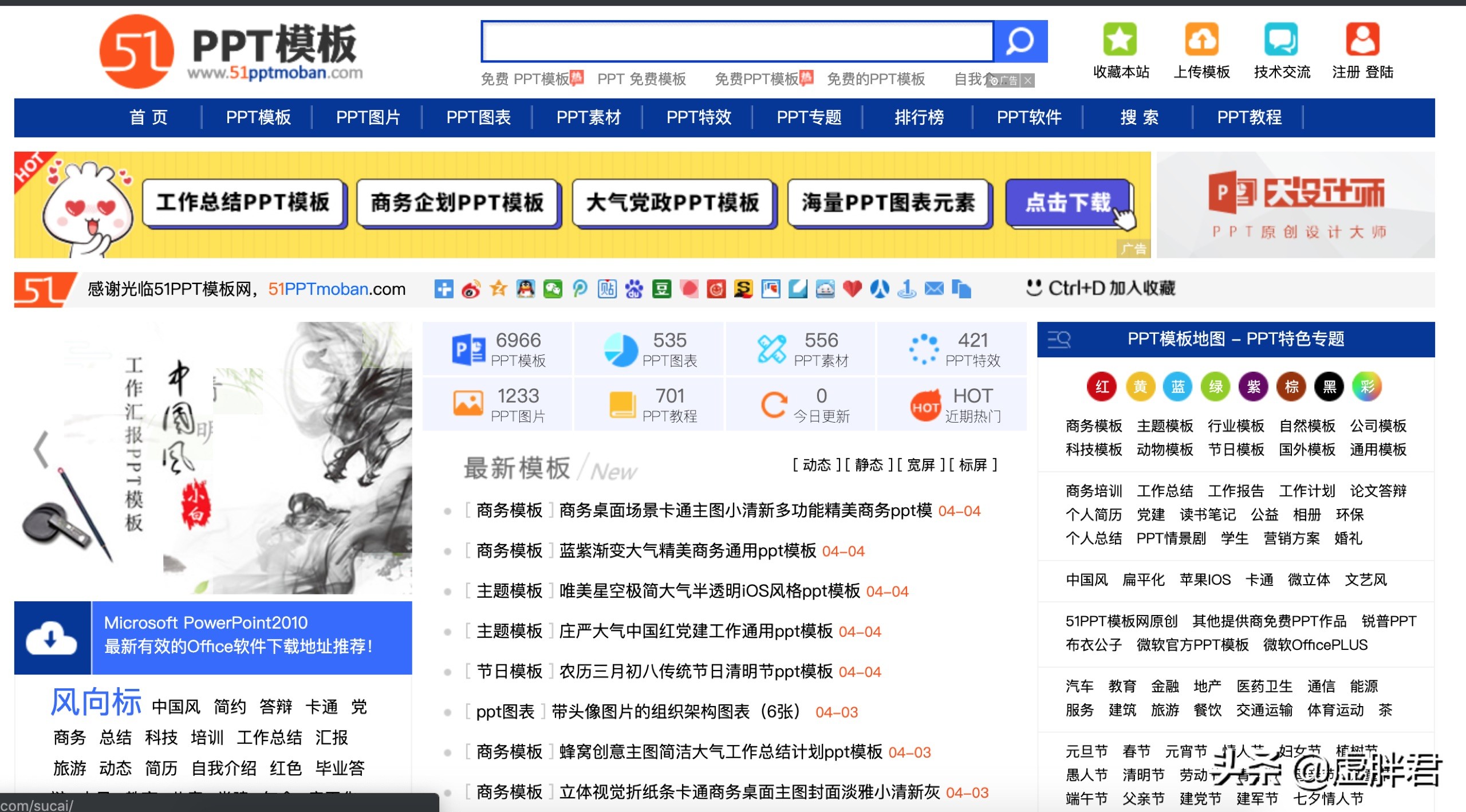Screen dimensions: 1466x812
Task: Open the PPT模板 navigation menu
Action: pos(258,117)
